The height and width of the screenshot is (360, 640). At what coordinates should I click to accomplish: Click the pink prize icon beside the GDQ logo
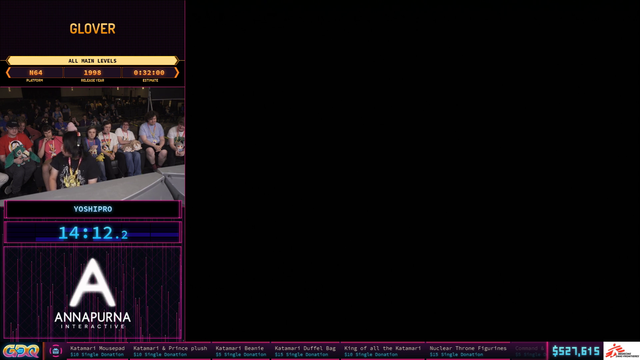(x=56, y=351)
